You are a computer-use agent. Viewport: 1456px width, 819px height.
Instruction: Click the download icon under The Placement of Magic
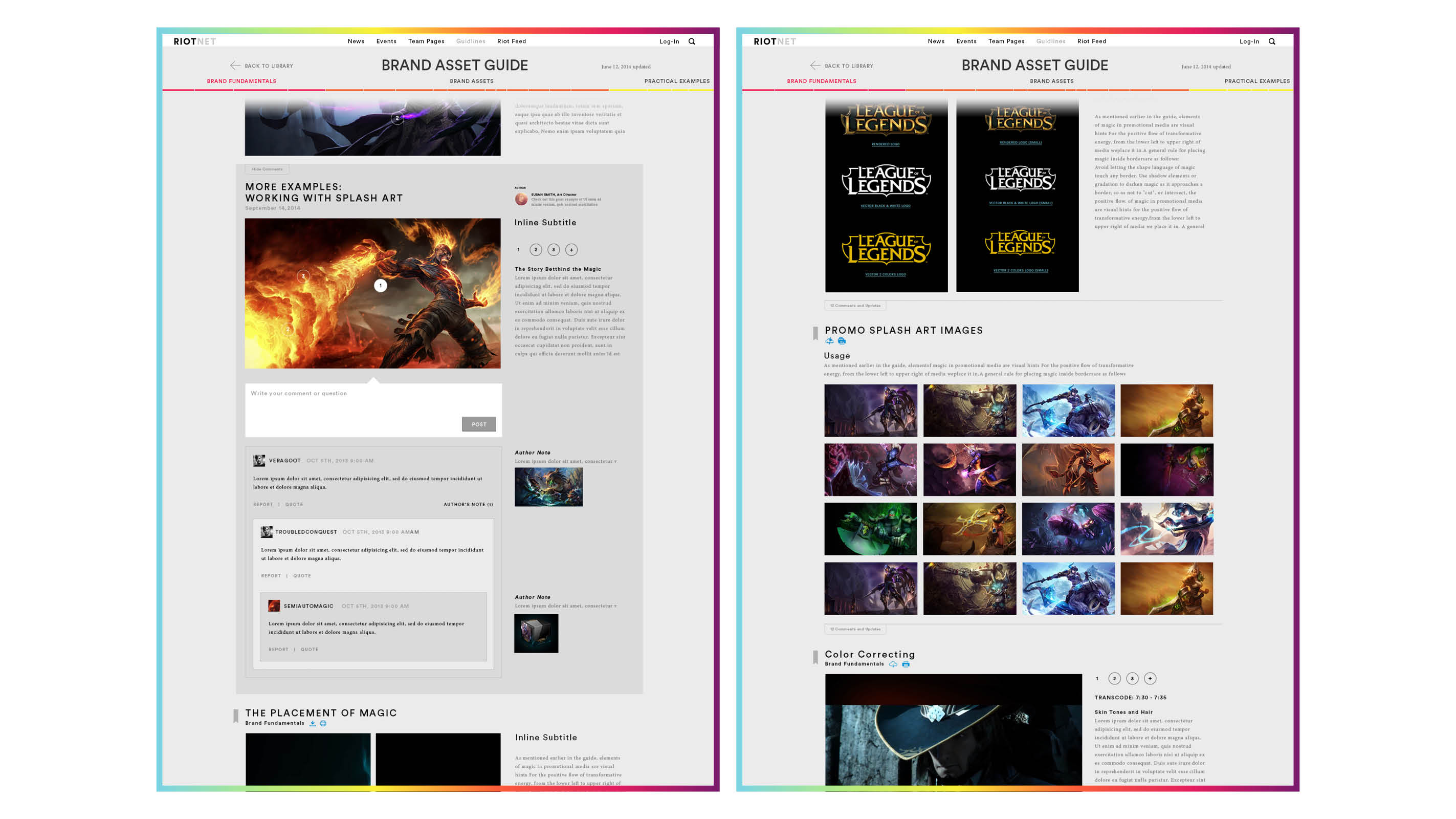[313, 723]
